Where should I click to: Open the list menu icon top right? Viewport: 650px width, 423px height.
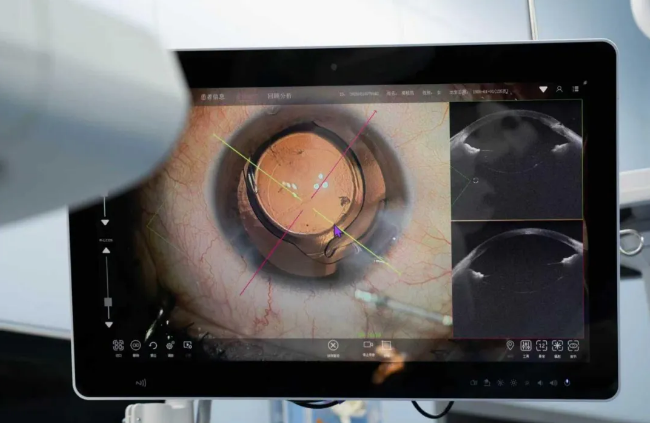point(575,89)
